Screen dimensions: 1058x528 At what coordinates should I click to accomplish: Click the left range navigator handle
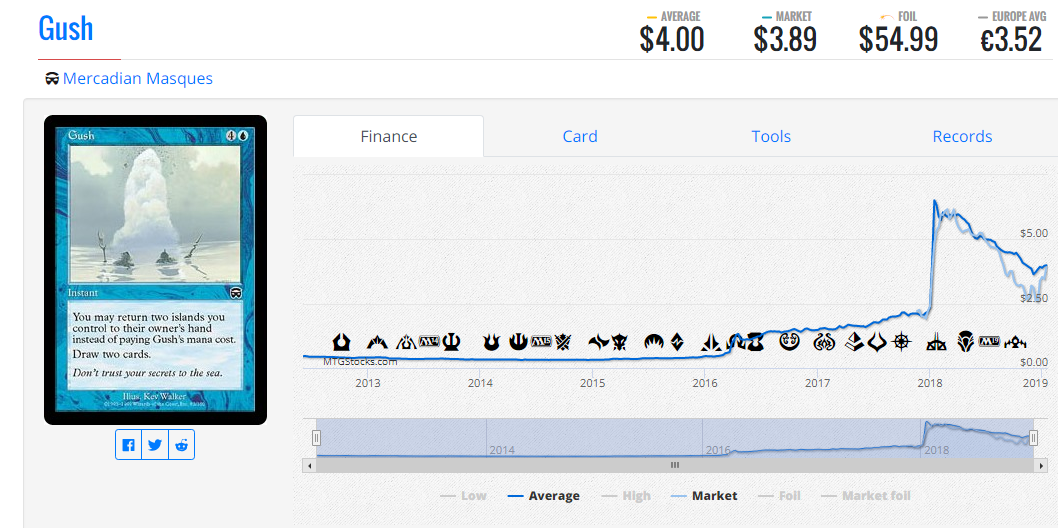tap(316, 438)
